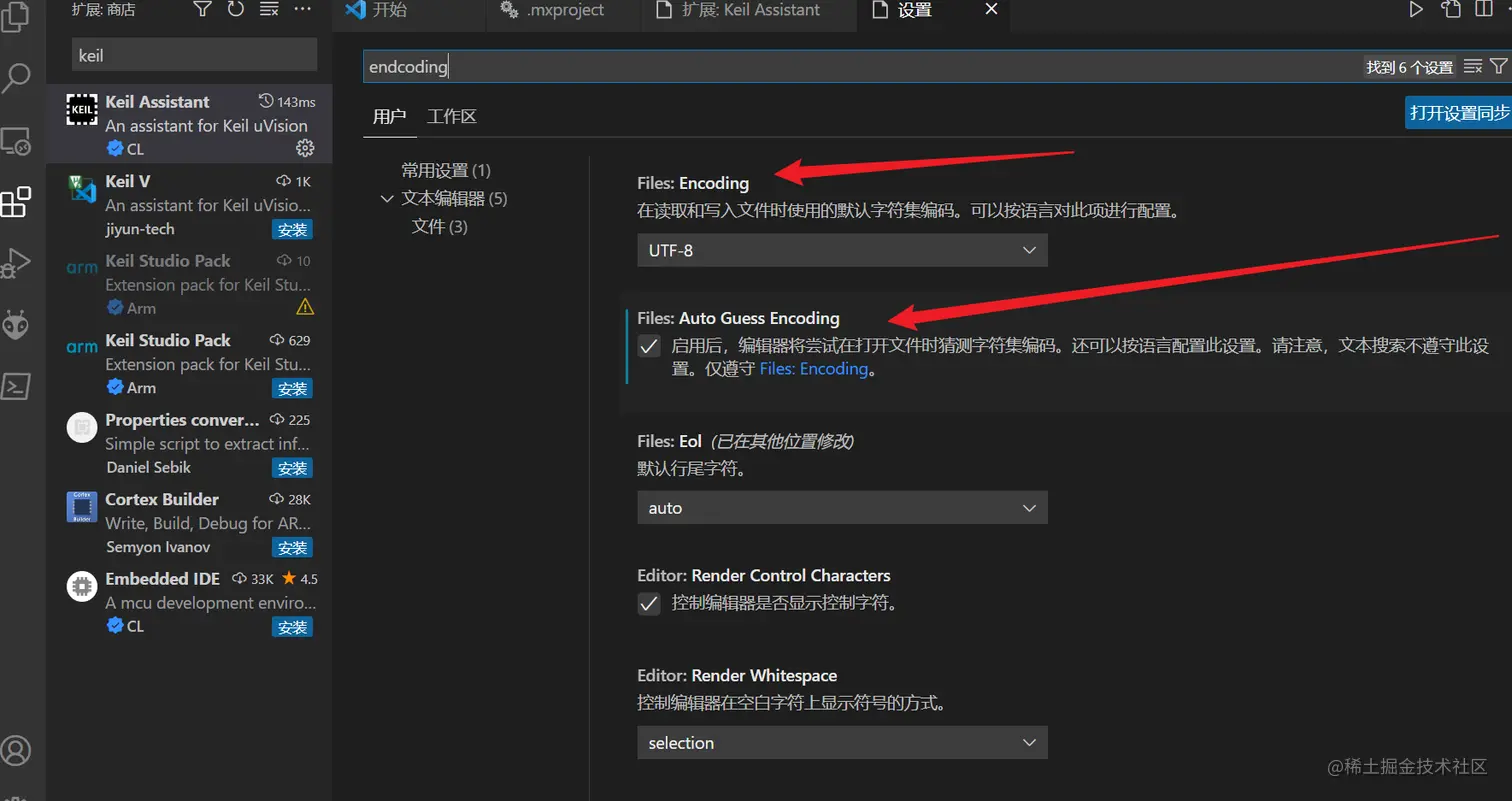Screen dimensions: 1512x801
Task: Toggle Files: Auto Guess Encoding checkbox
Action: (x=649, y=346)
